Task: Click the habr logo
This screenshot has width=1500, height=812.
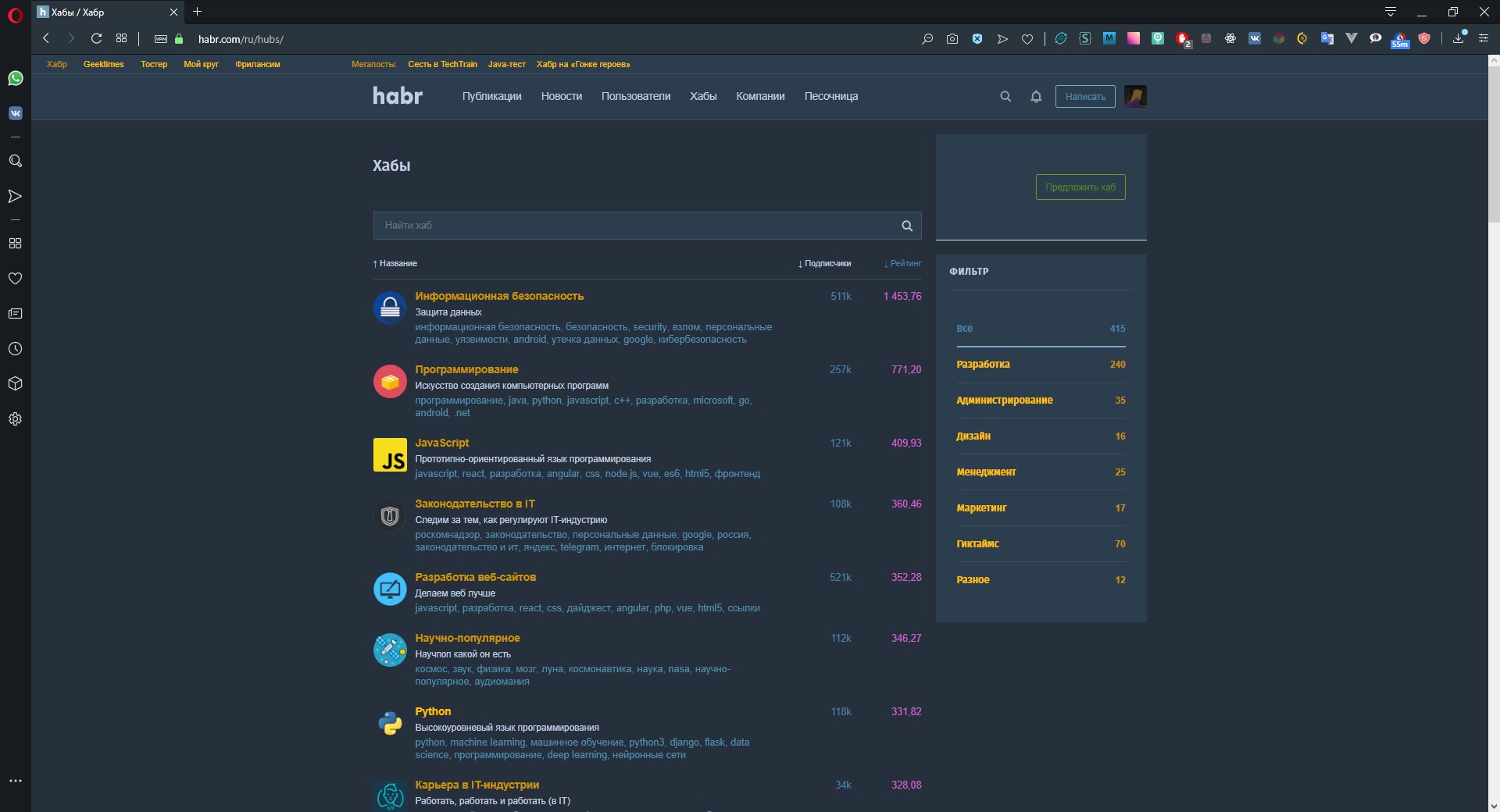Action: pyautogui.click(x=398, y=96)
